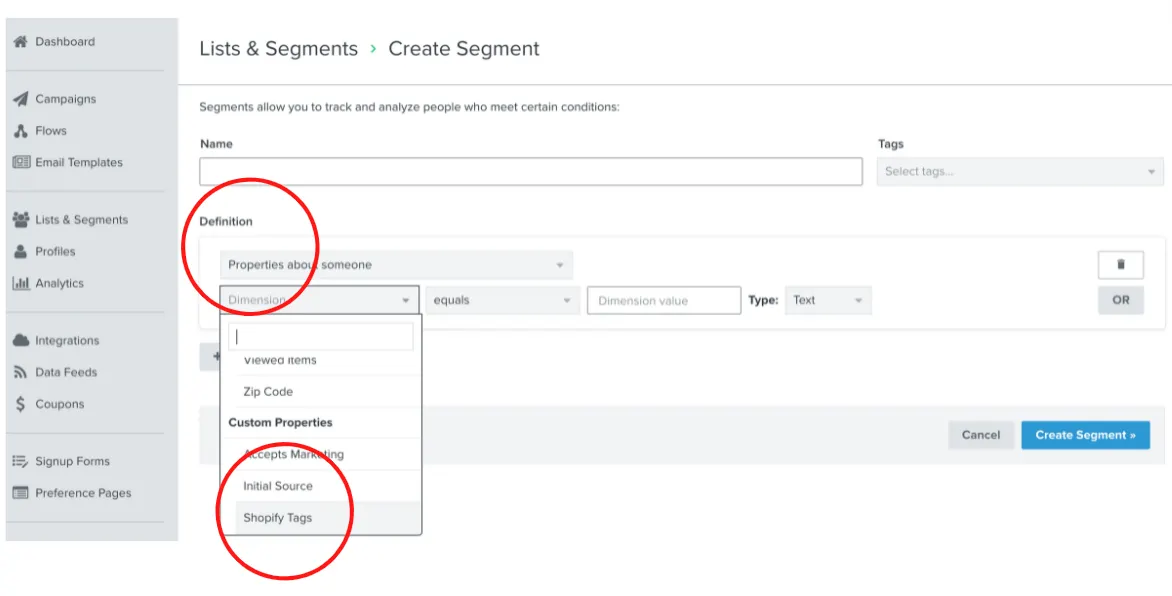This screenshot has width=1172, height=596.
Task: Click the Coupons dollar sign icon
Action: tap(20, 404)
